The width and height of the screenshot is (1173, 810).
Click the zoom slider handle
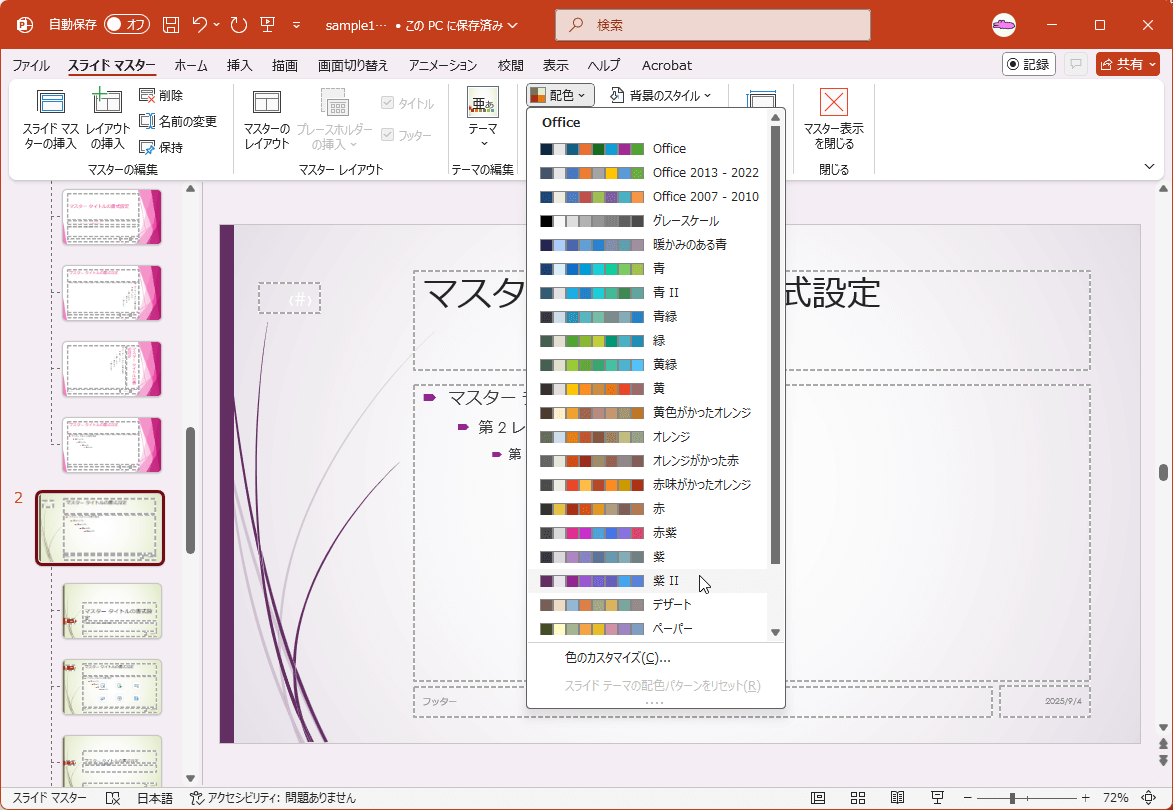click(x=1012, y=798)
